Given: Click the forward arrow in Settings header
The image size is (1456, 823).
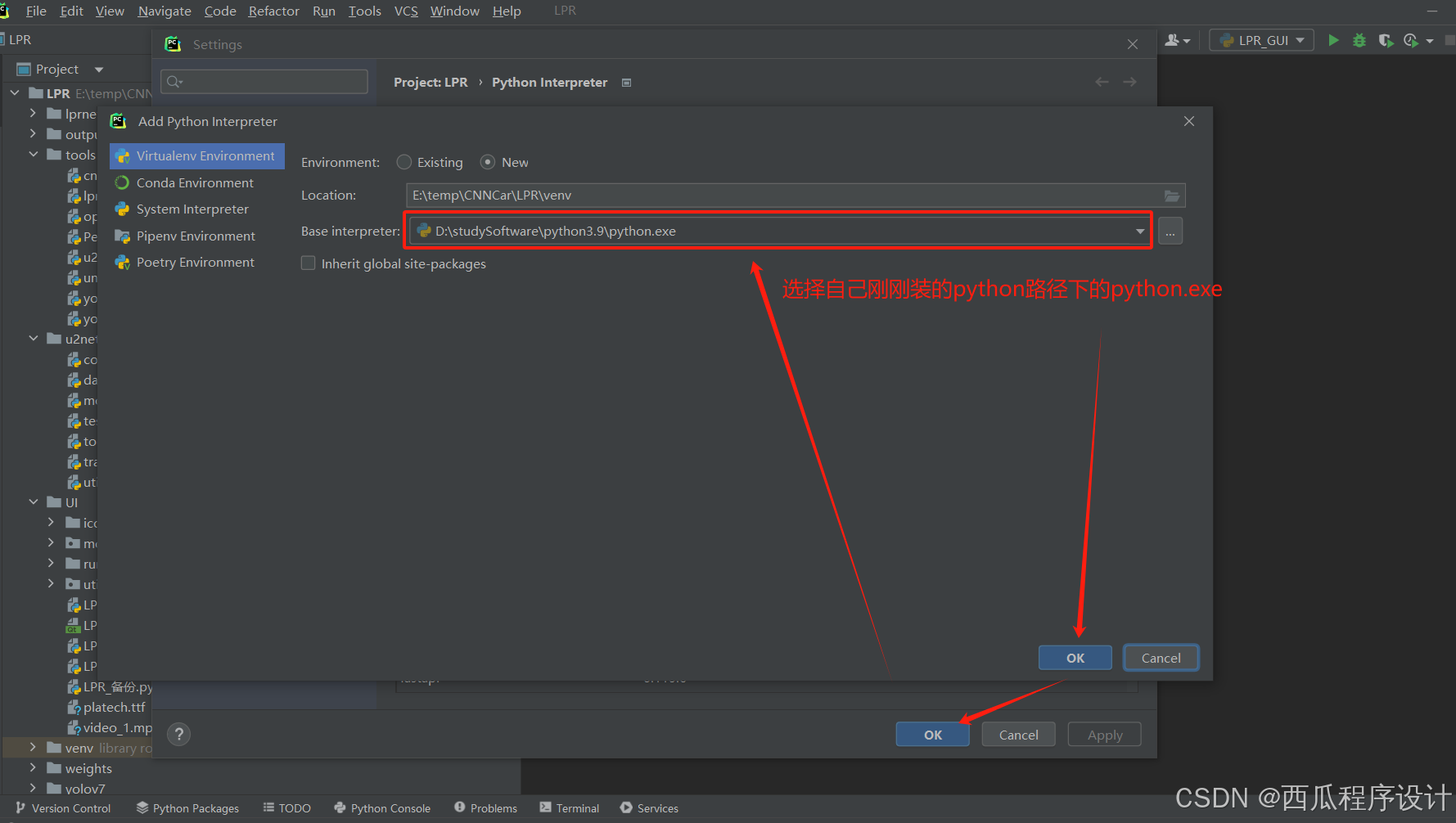Looking at the screenshot, I should (x=1130, y=82).
